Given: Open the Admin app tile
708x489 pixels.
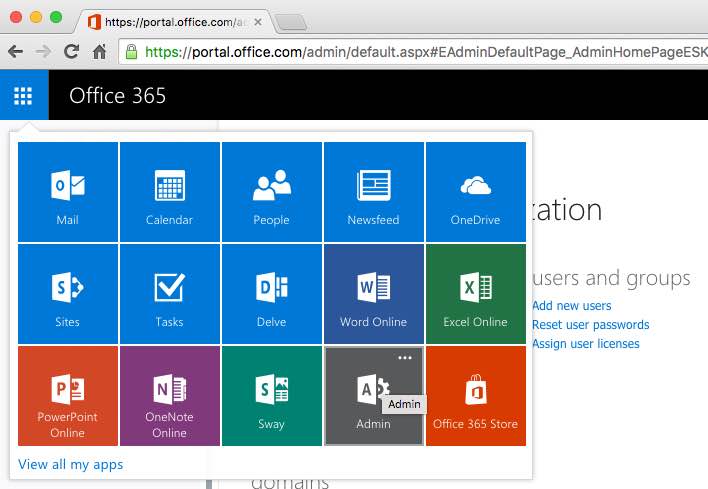Looking at the screenshot, I should (x=374, y=396).
